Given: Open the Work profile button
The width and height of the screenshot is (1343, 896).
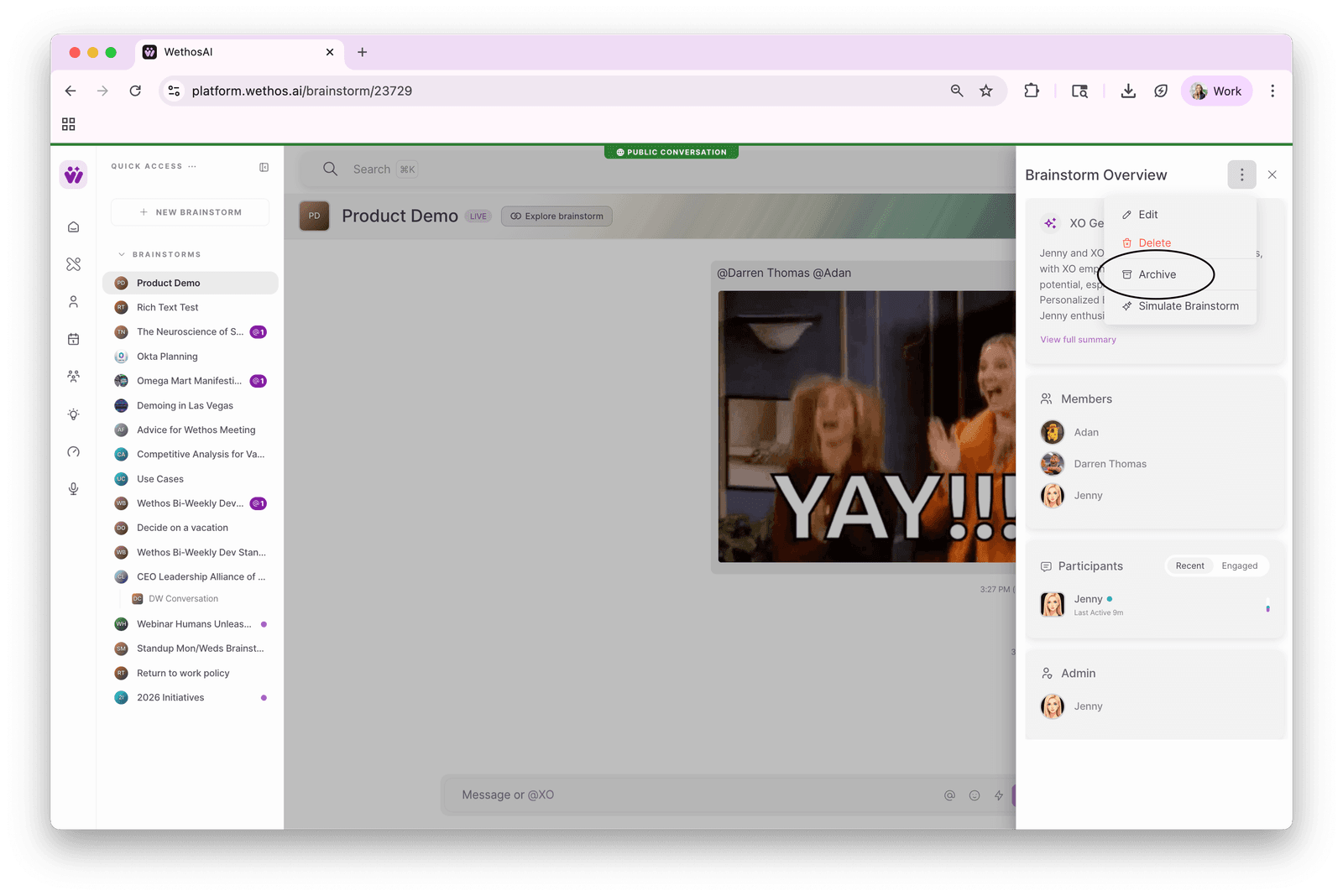Looking at the screenshot, I should pyautogui.click(x=1216, y=91).
